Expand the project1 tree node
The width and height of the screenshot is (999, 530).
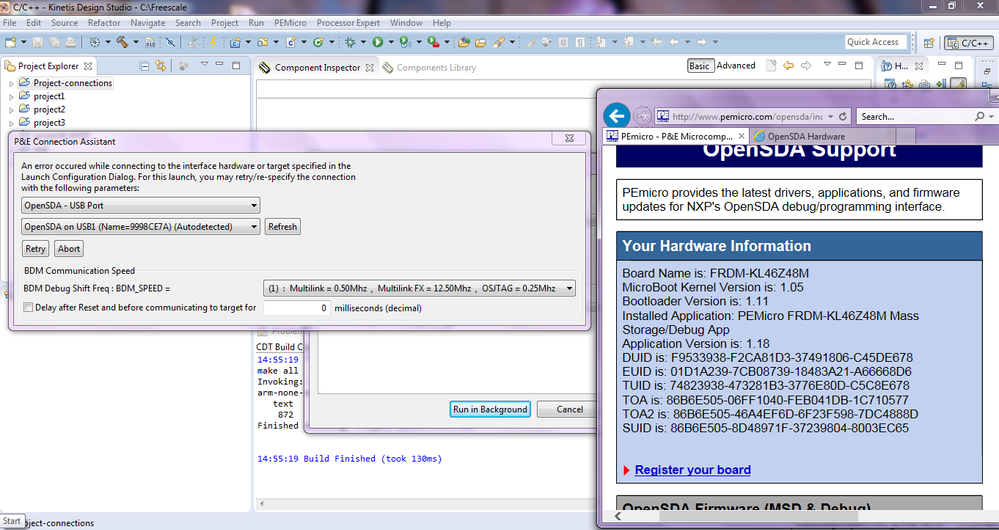pos(11,97)
